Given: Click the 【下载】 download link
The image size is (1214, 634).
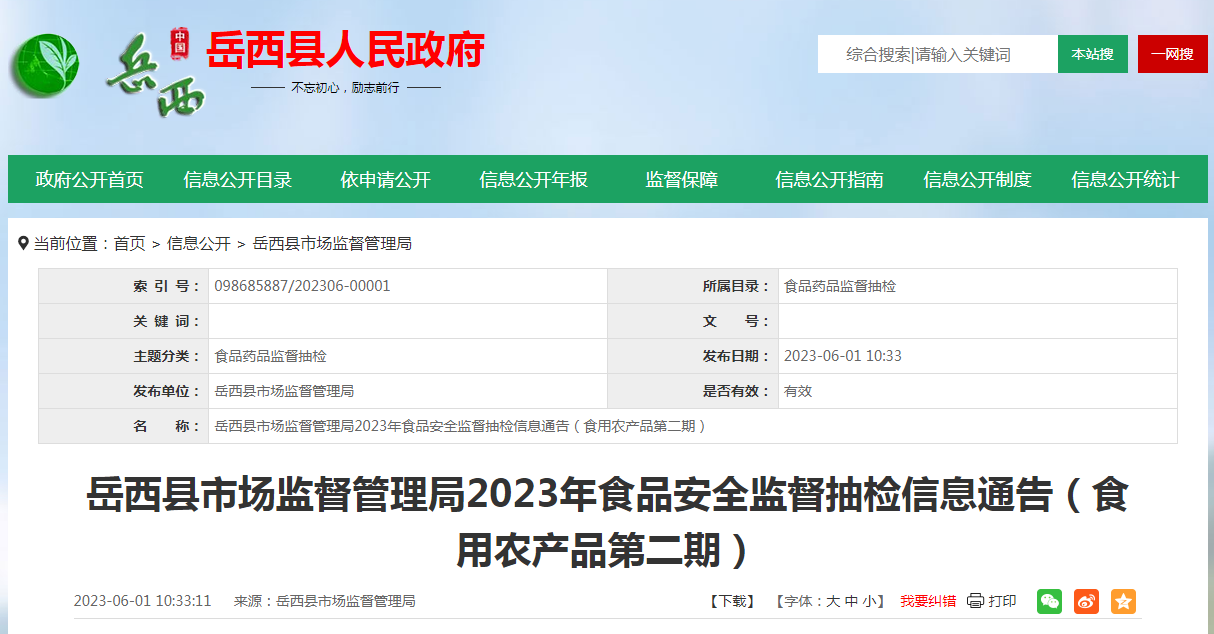Looking at the screenshot, I should [x=732, y=601].
